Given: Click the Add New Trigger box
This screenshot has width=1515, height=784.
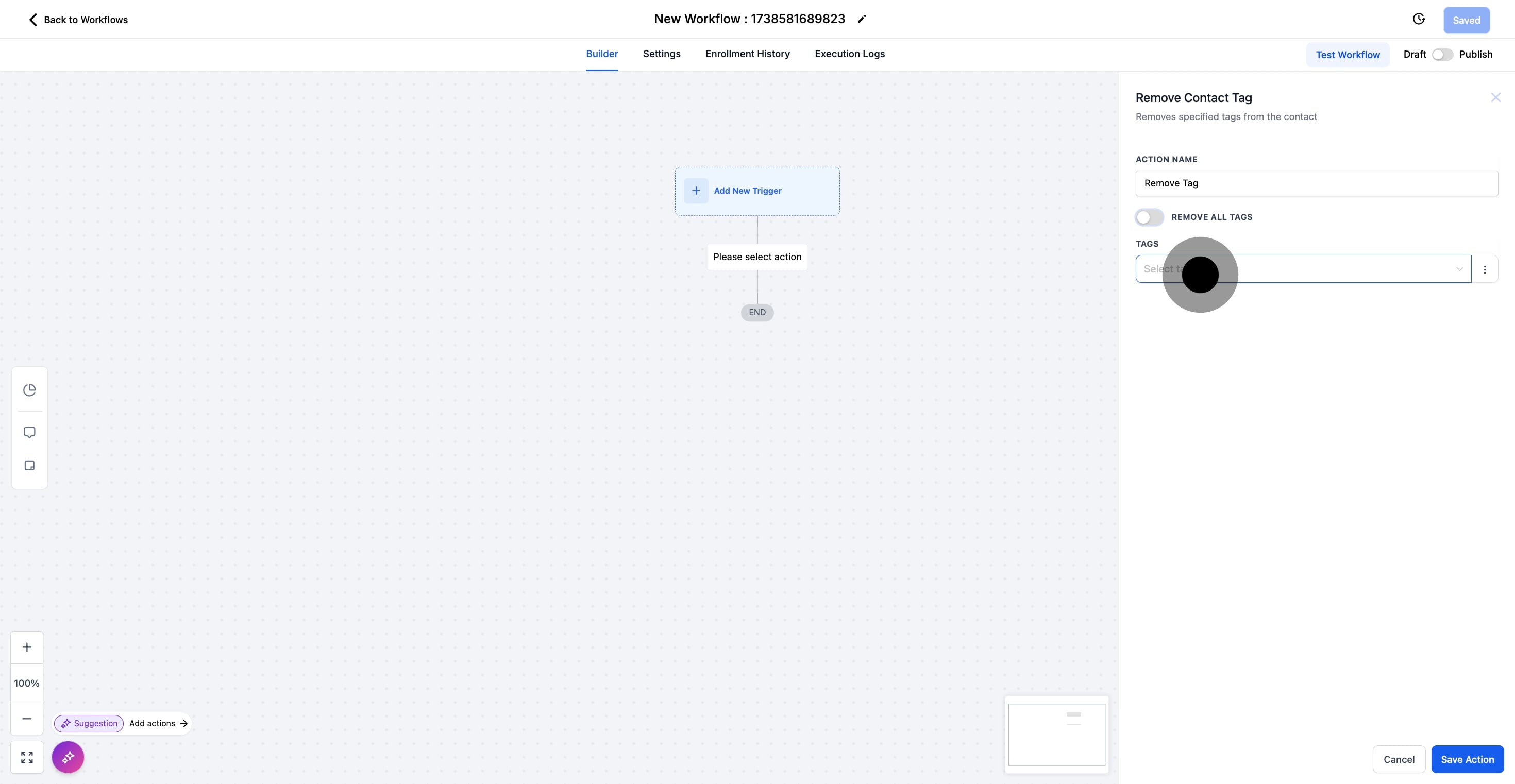Looking at the screenshot, I should tap(757, 191).
